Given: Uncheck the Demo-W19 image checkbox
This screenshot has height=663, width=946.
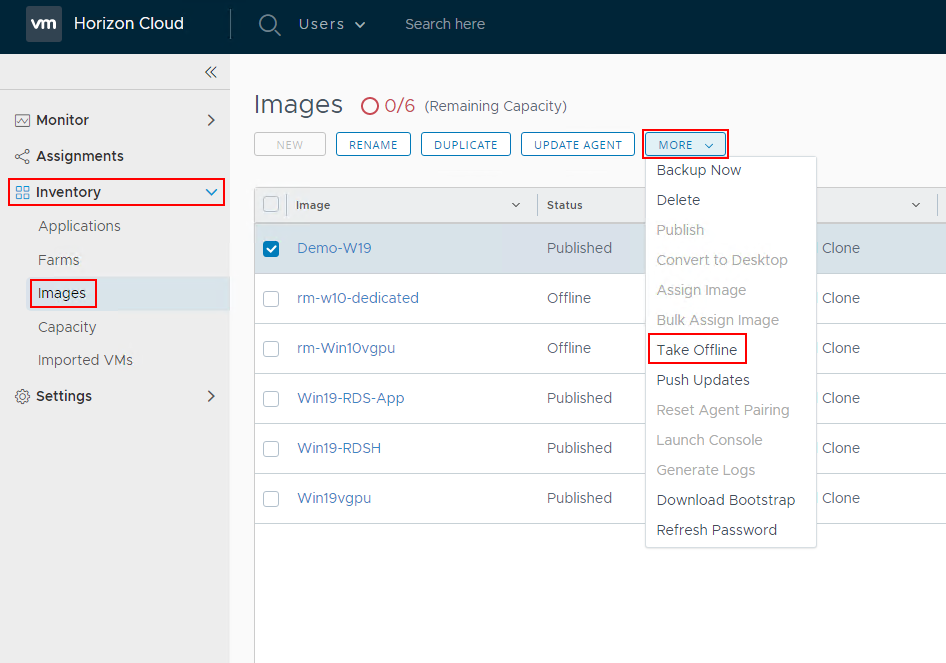Looking at the screenshot, I should tap(271, 248).
